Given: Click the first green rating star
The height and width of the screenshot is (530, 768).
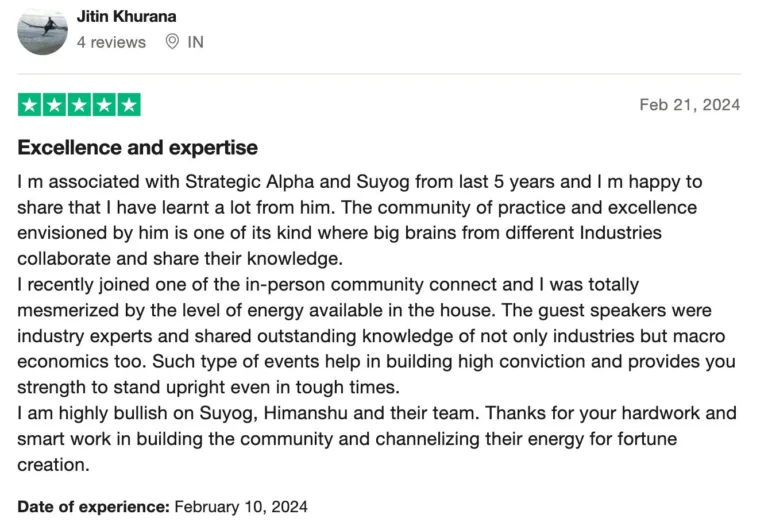Looking at the screenshot, I should tap(30, 104).
